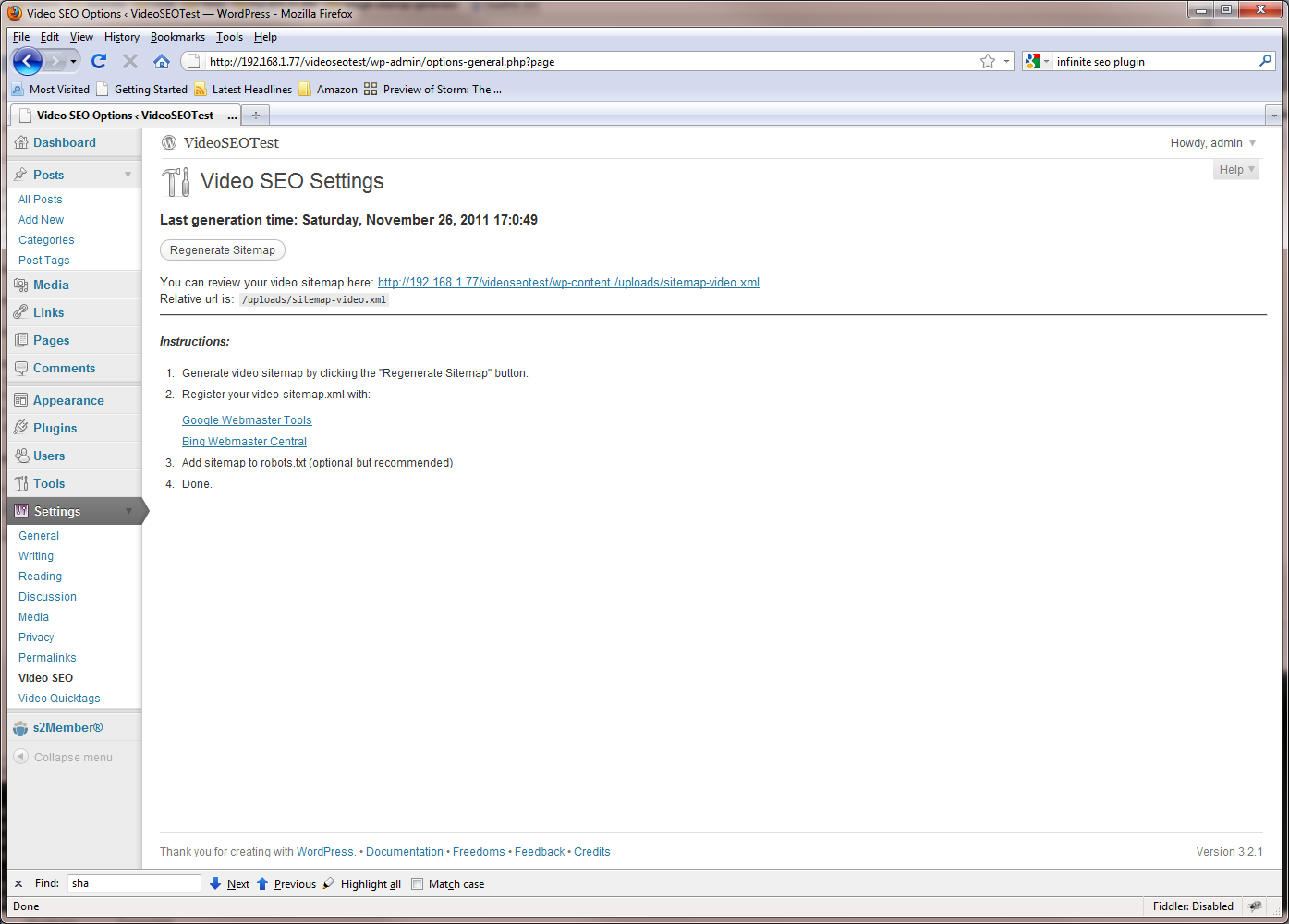Viewport: 1289px width, 924px height.
Task: Click the Pages menu icon
Action: [21, 340]
